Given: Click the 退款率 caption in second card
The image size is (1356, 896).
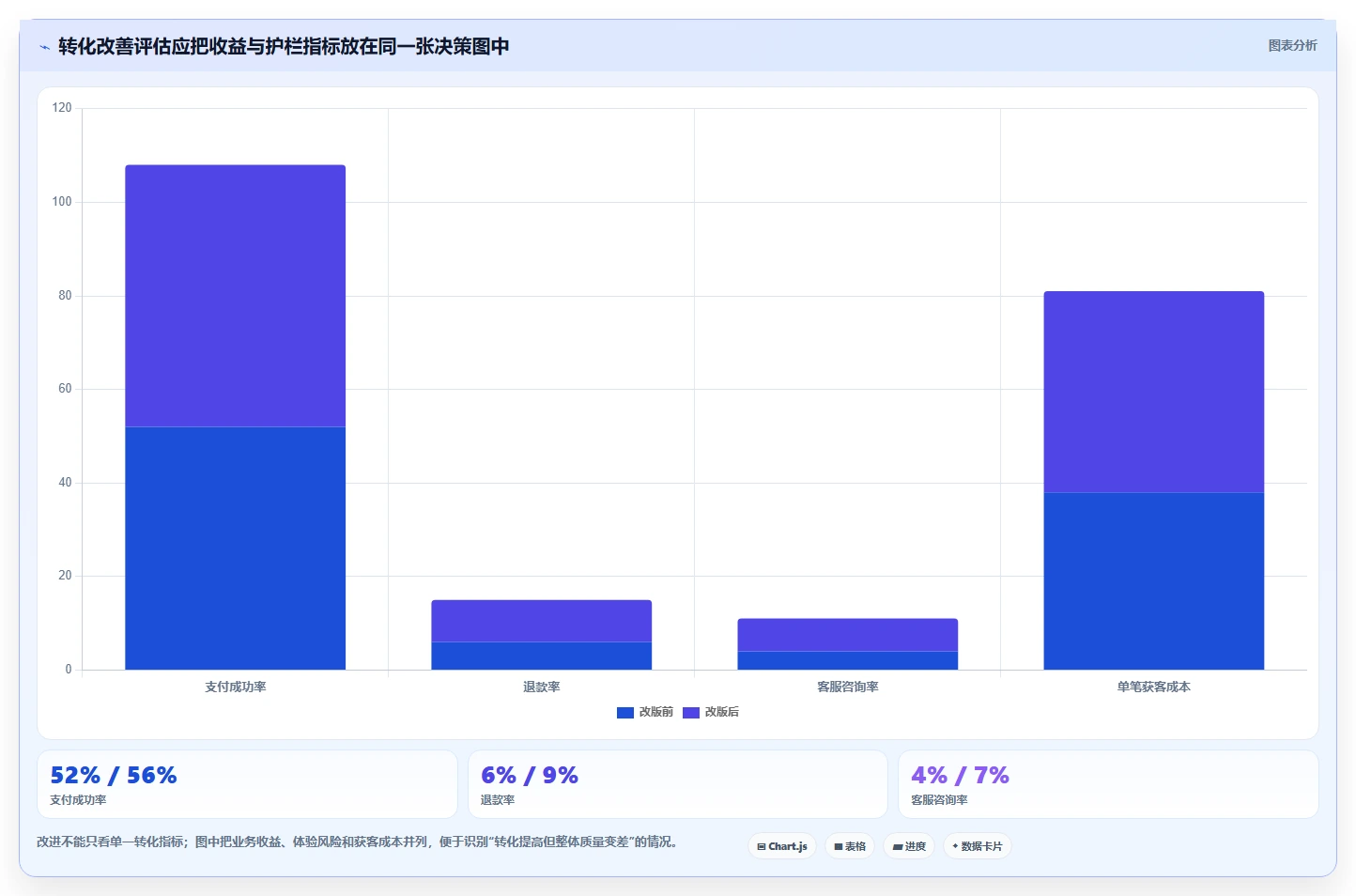Looking at the screenshot, I should coord(498,800).
